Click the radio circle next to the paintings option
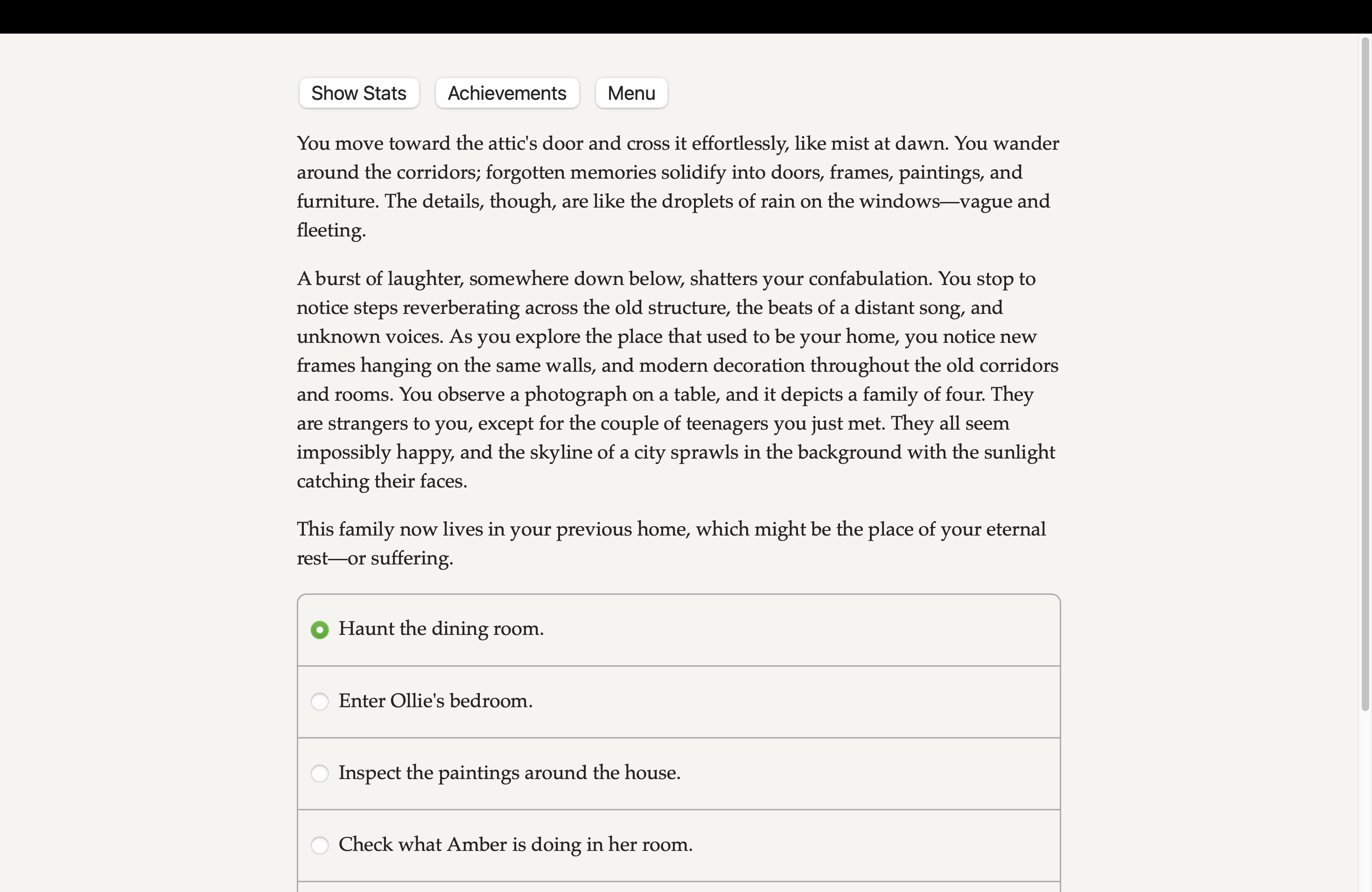The image size is (1372, 892). (x=321, y=774)
